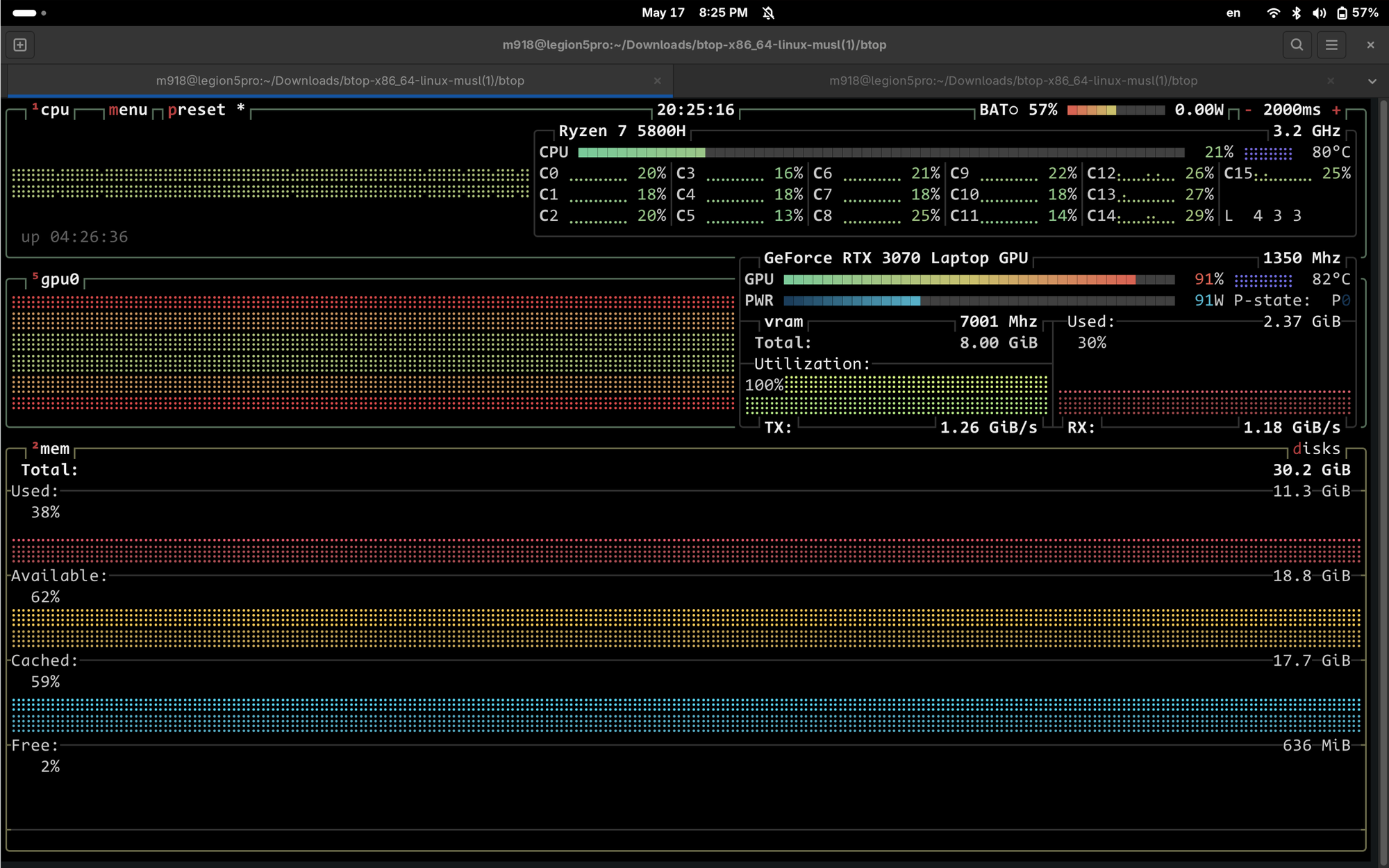
Task: Click the PWR power usage bar
Action: (979, 301)
